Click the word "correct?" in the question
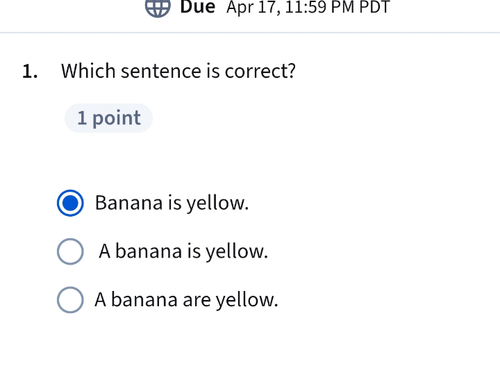The height and width of the screenshot is (366, 500). 260,71
